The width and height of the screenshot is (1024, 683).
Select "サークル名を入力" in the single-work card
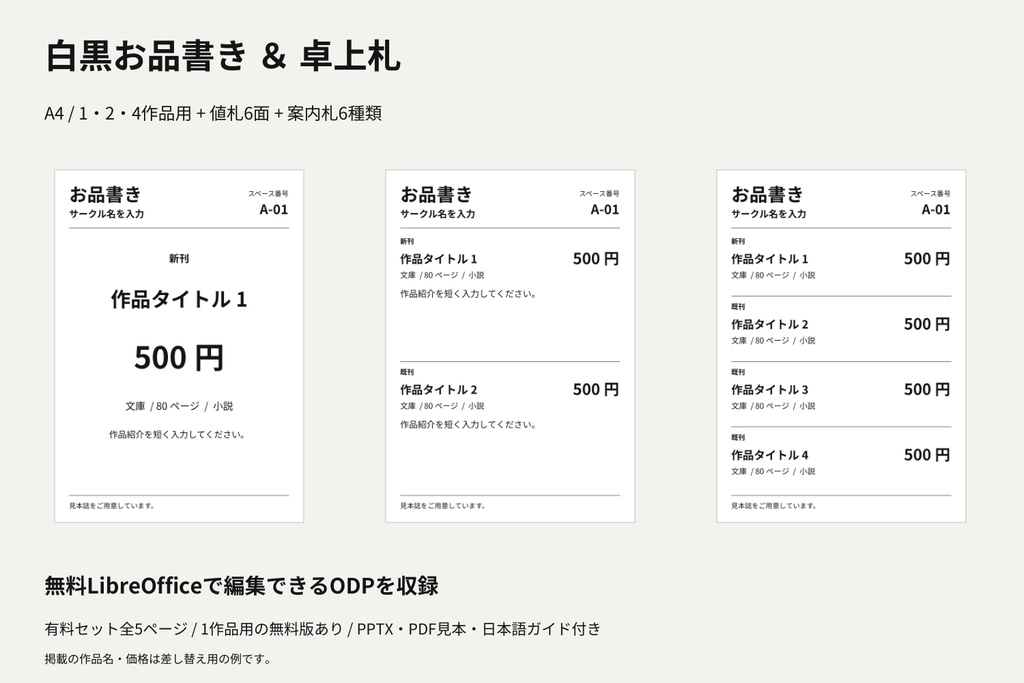pos(106,214)
